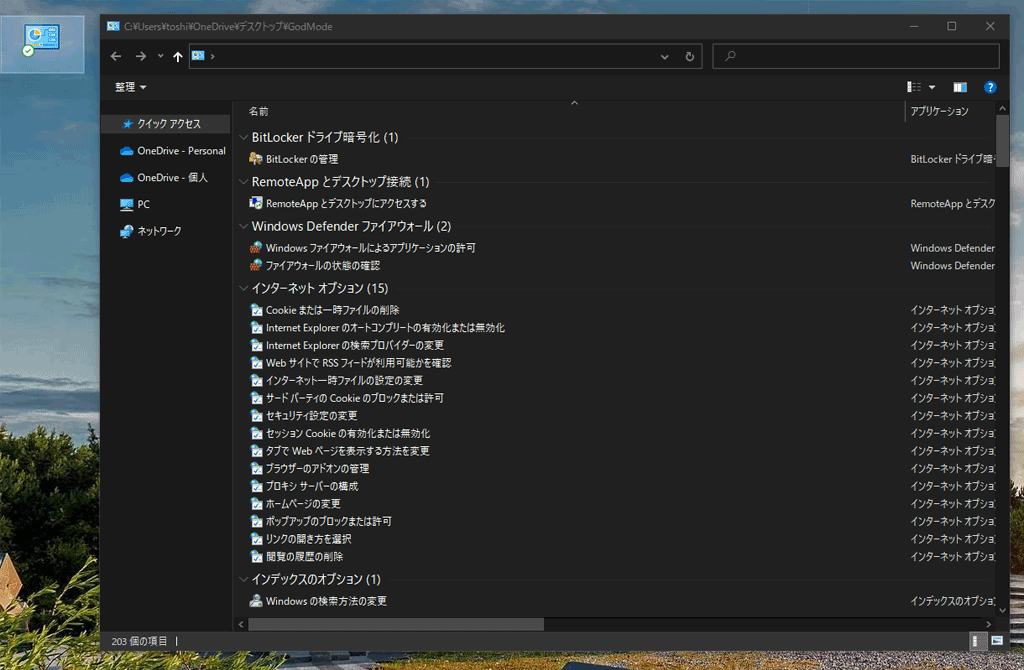
Task: Collapse the インデックスのオプション group
Action: coord(244,579)
